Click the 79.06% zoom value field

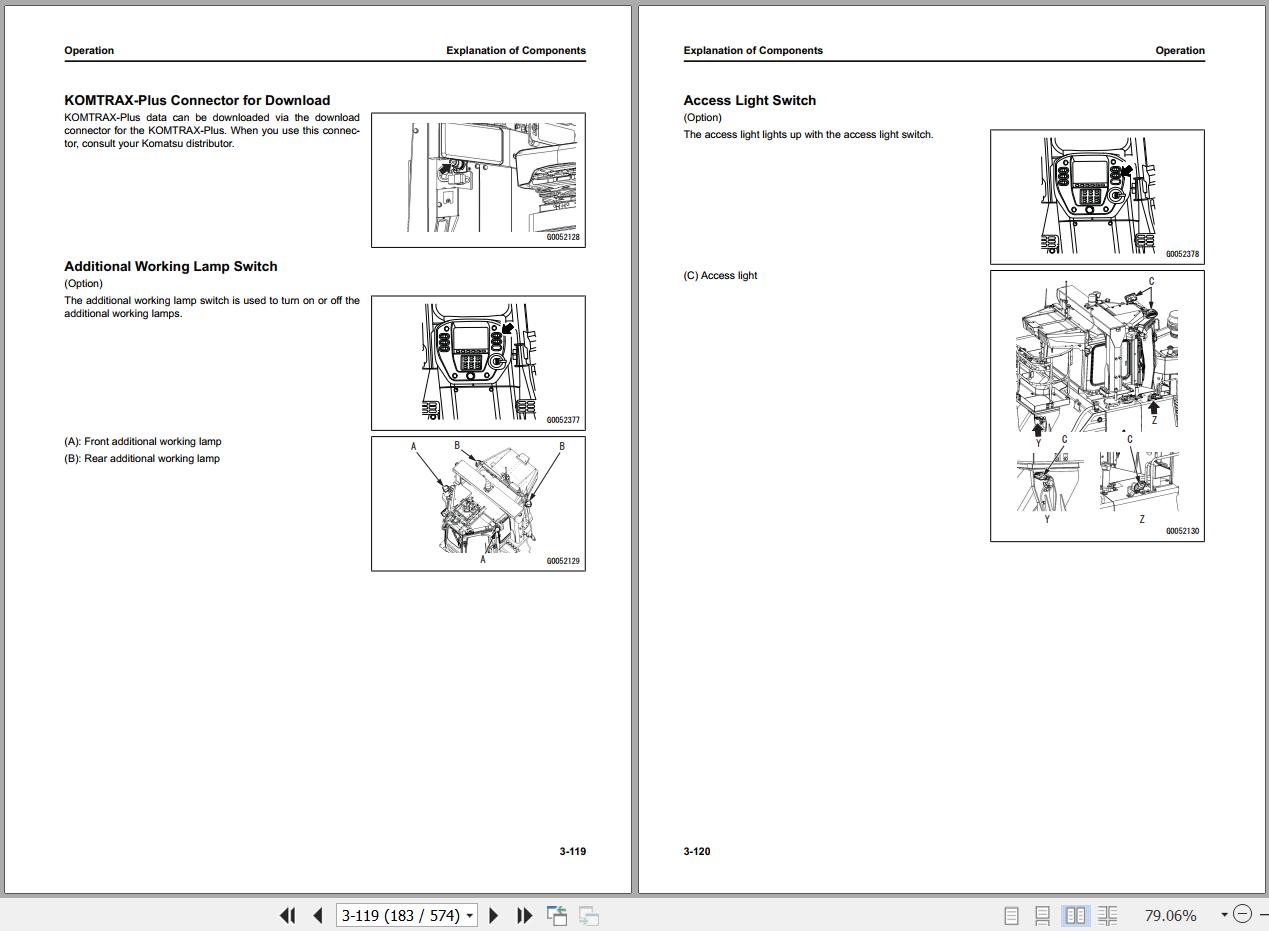click(x=1170, y=915)
